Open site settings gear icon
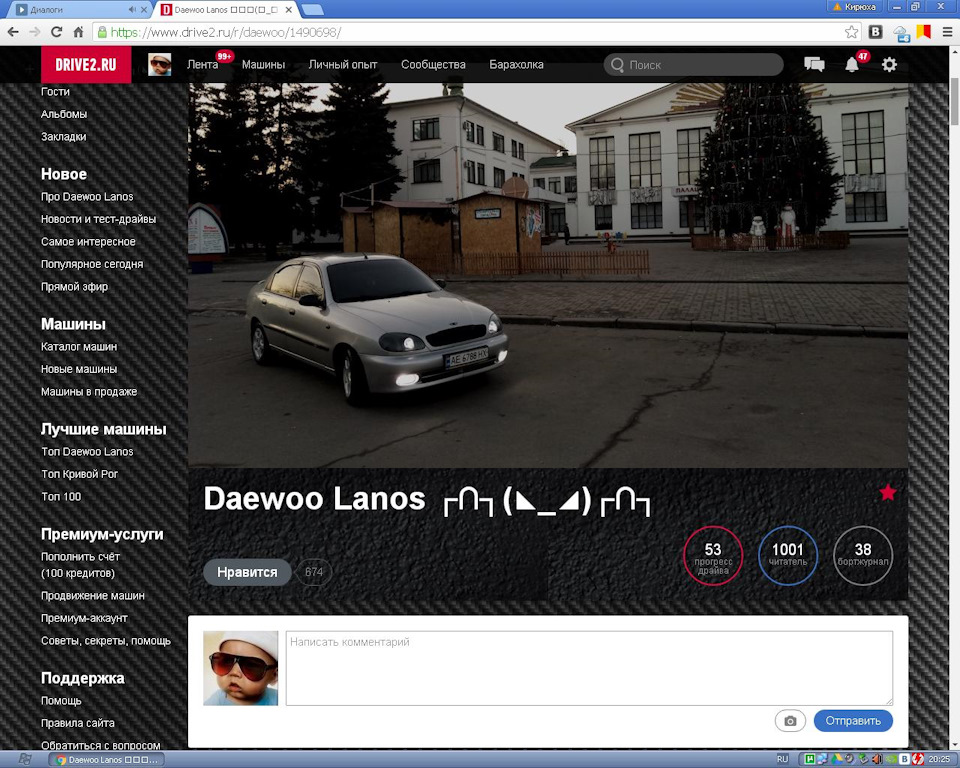Image resolution: width=960 pixels, height=768 pixels. click(x=889, y=64)
